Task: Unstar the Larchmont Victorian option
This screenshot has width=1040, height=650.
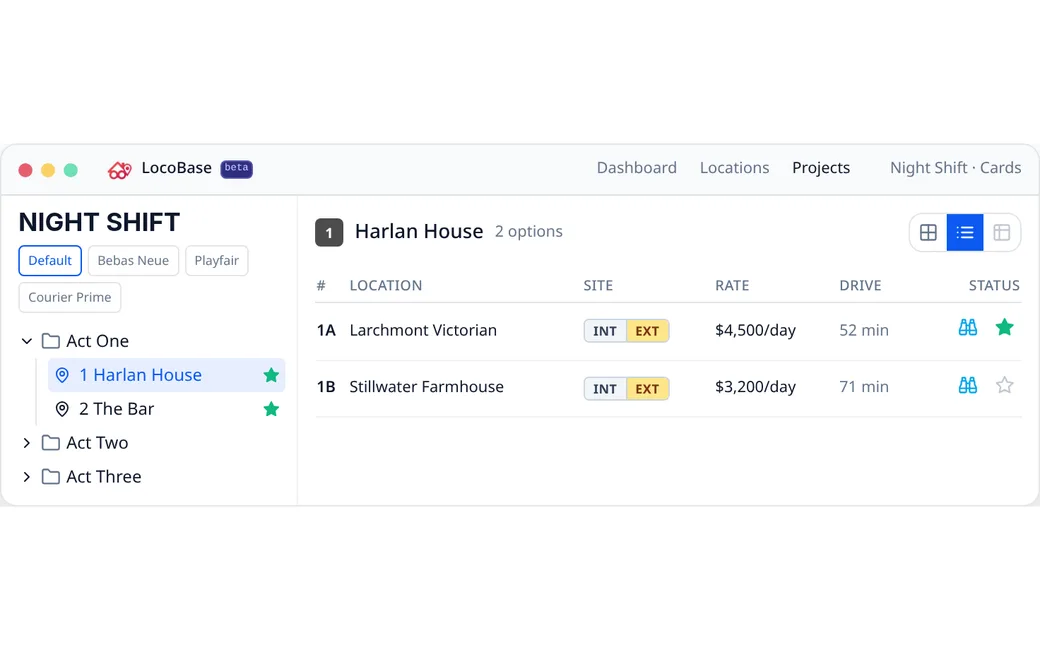Action: [x=1004, y=327]
